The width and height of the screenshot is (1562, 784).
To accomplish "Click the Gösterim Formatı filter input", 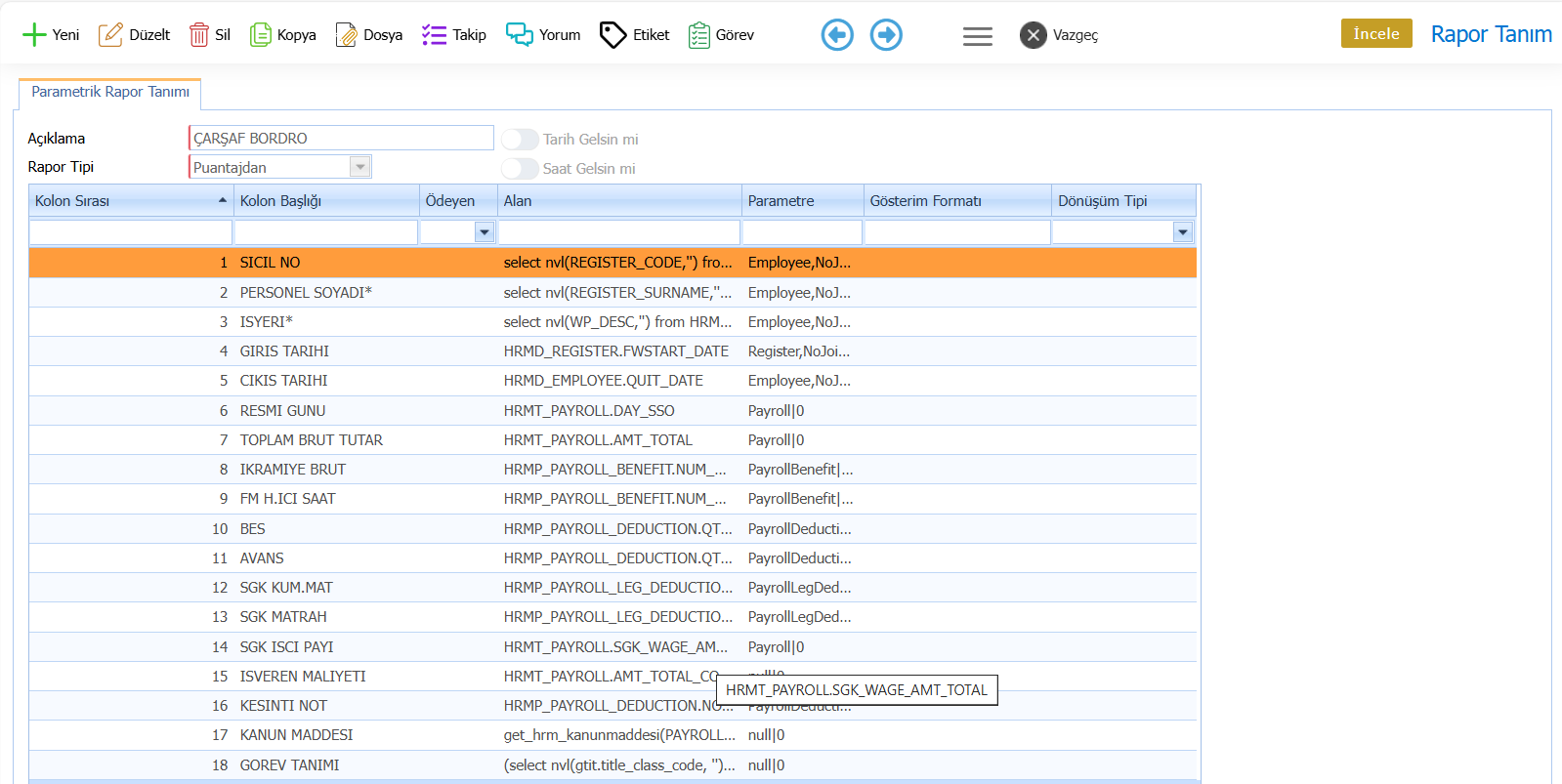I will click(957, 232).
